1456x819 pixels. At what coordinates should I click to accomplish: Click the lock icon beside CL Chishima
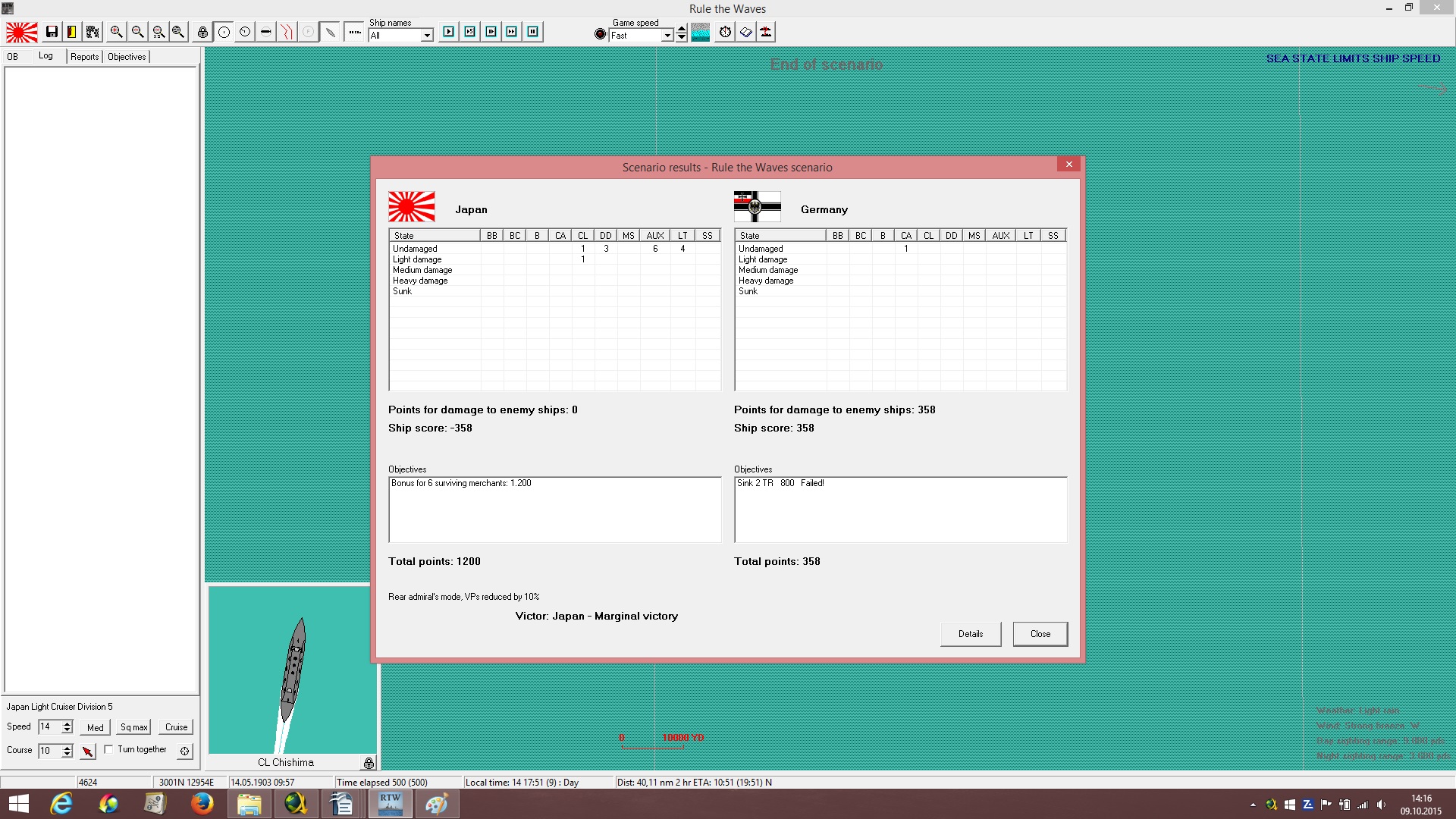click(x=369, y=763)
